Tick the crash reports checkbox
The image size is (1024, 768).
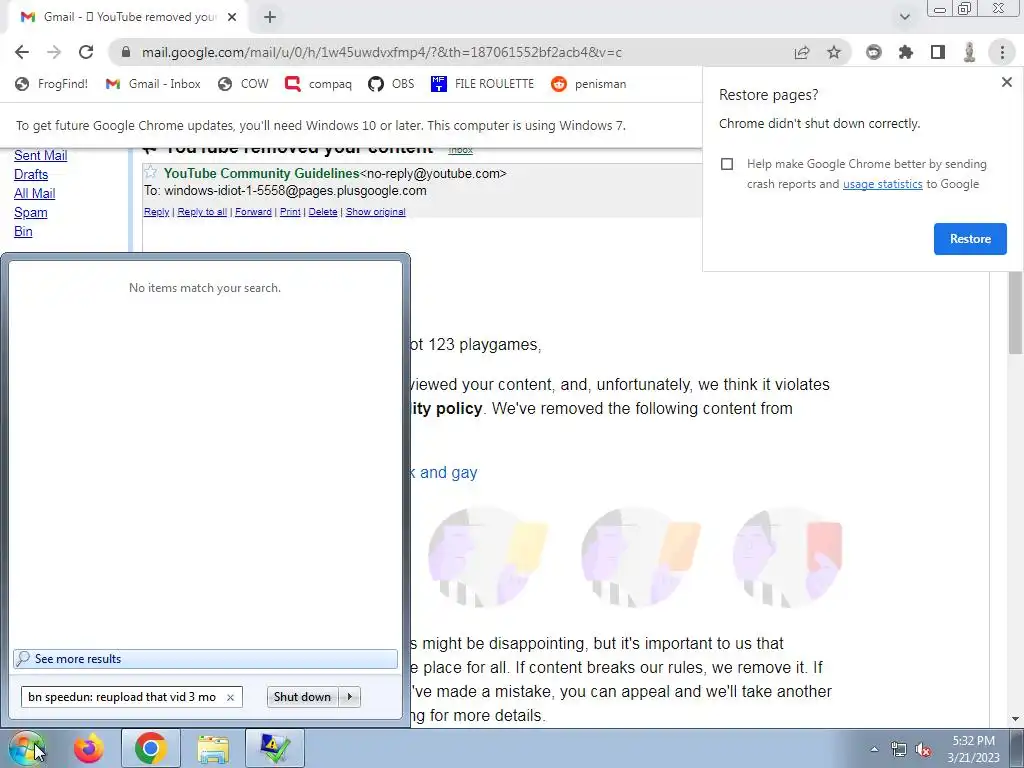coord(727,164)
